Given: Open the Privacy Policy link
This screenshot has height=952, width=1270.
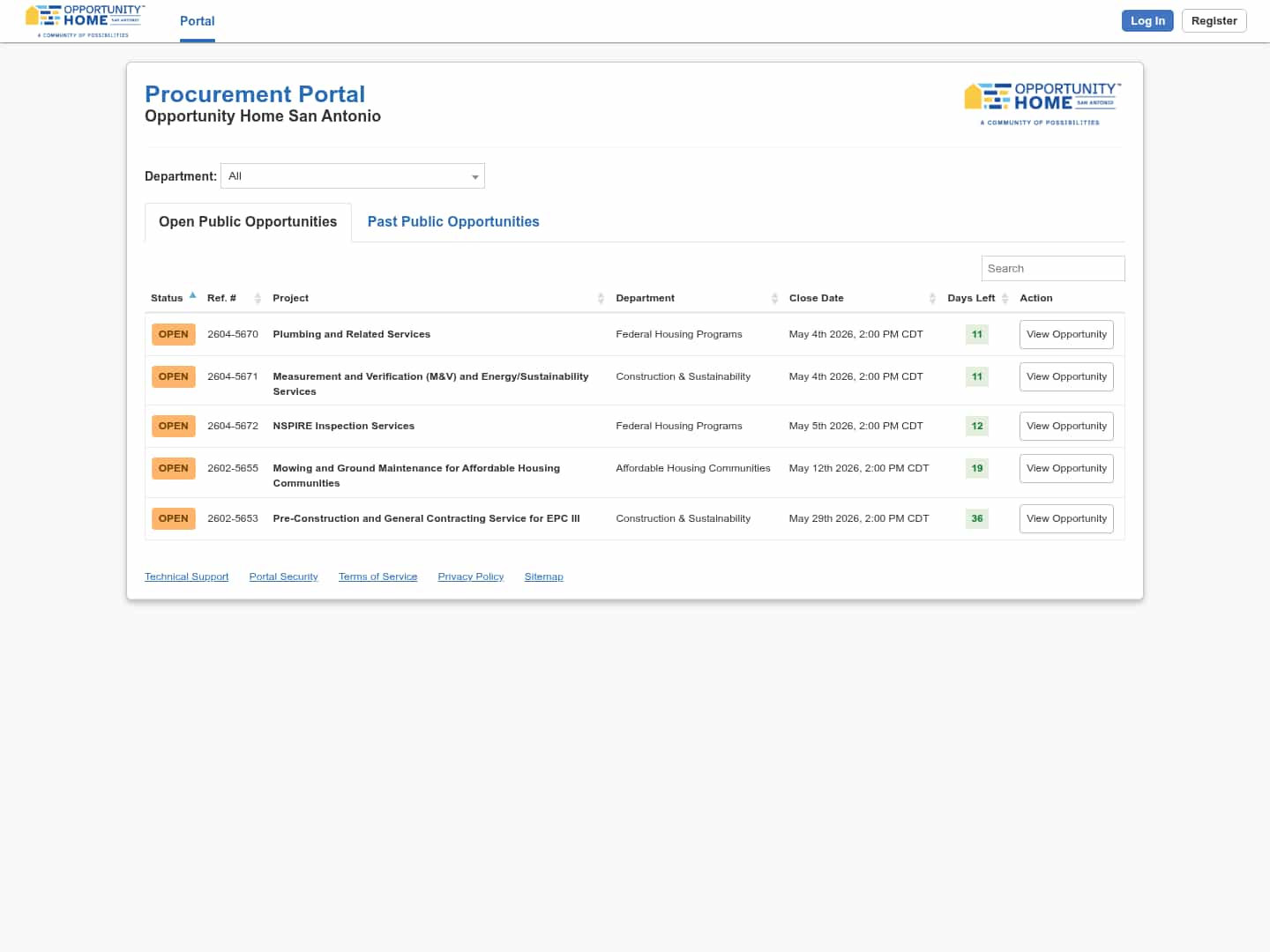Looking at the screenshot, I should [470, 576].
